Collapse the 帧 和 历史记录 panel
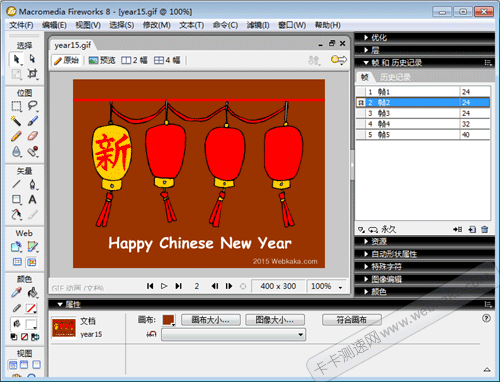This screenshot has width=500, height=382. 366,63
